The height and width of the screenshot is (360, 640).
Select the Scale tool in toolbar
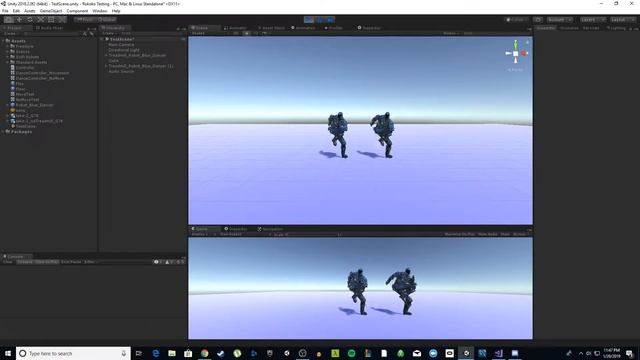40,19
